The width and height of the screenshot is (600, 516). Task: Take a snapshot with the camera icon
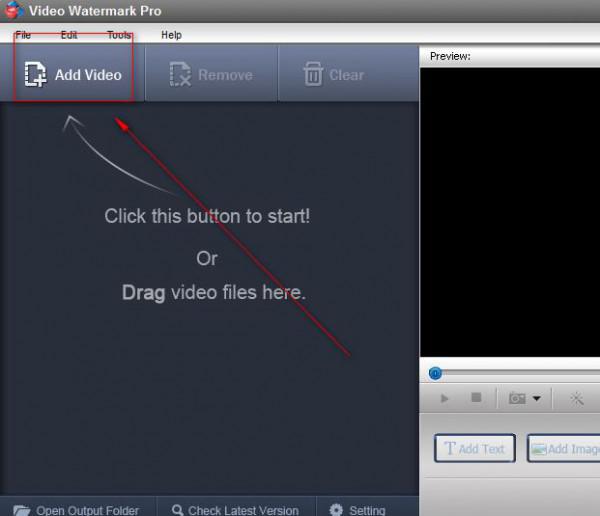(517, 398)
